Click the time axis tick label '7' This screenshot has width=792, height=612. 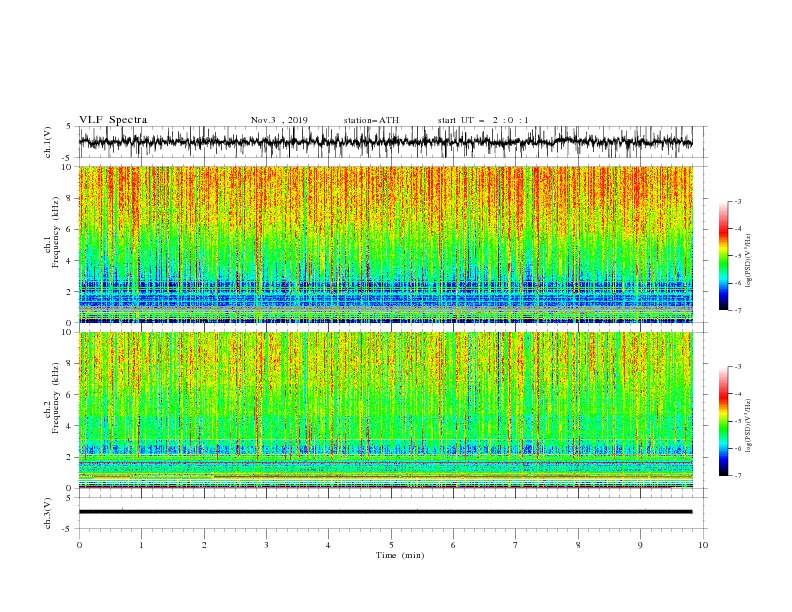click(x=516, y=545)
